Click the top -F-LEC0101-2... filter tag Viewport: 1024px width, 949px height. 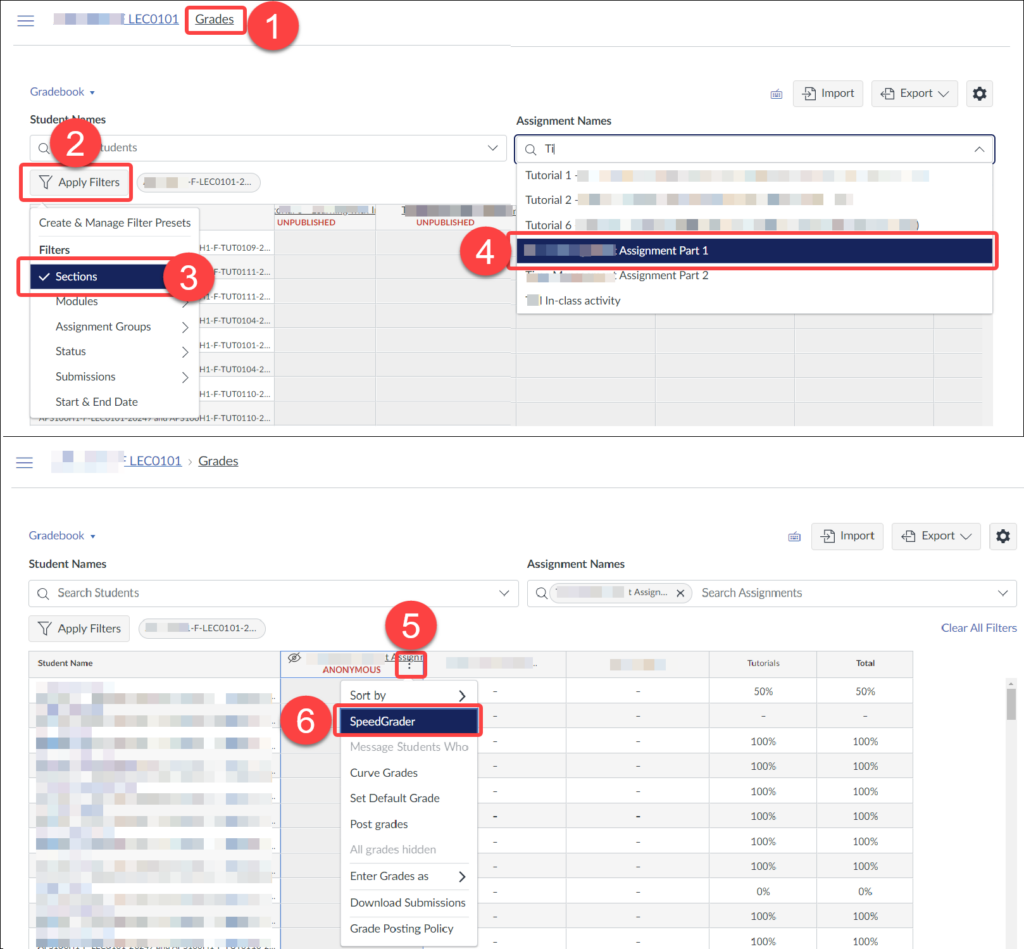pos(199,182)
